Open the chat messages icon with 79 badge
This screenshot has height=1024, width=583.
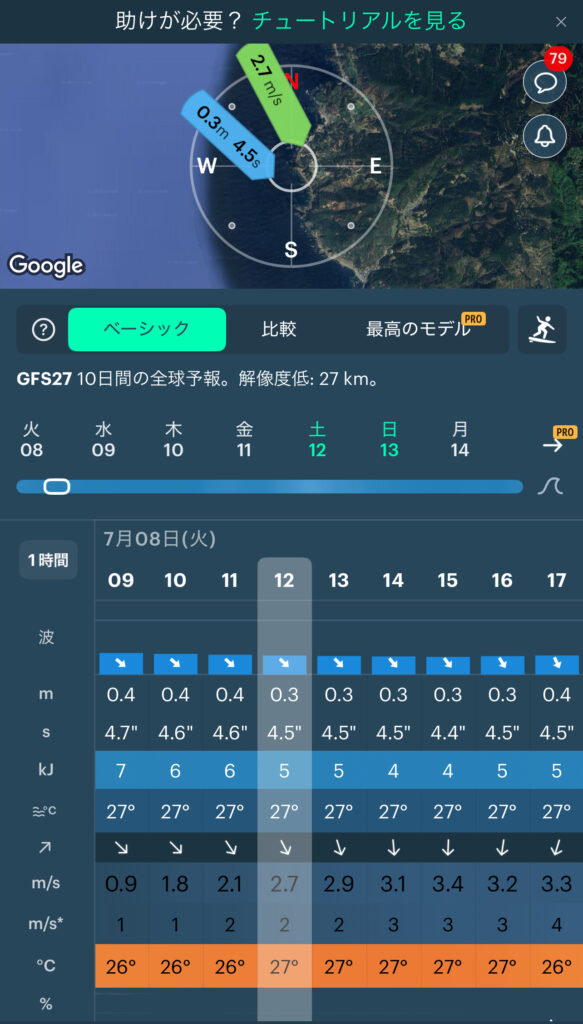pyautogui.click(x=544, y=82)
